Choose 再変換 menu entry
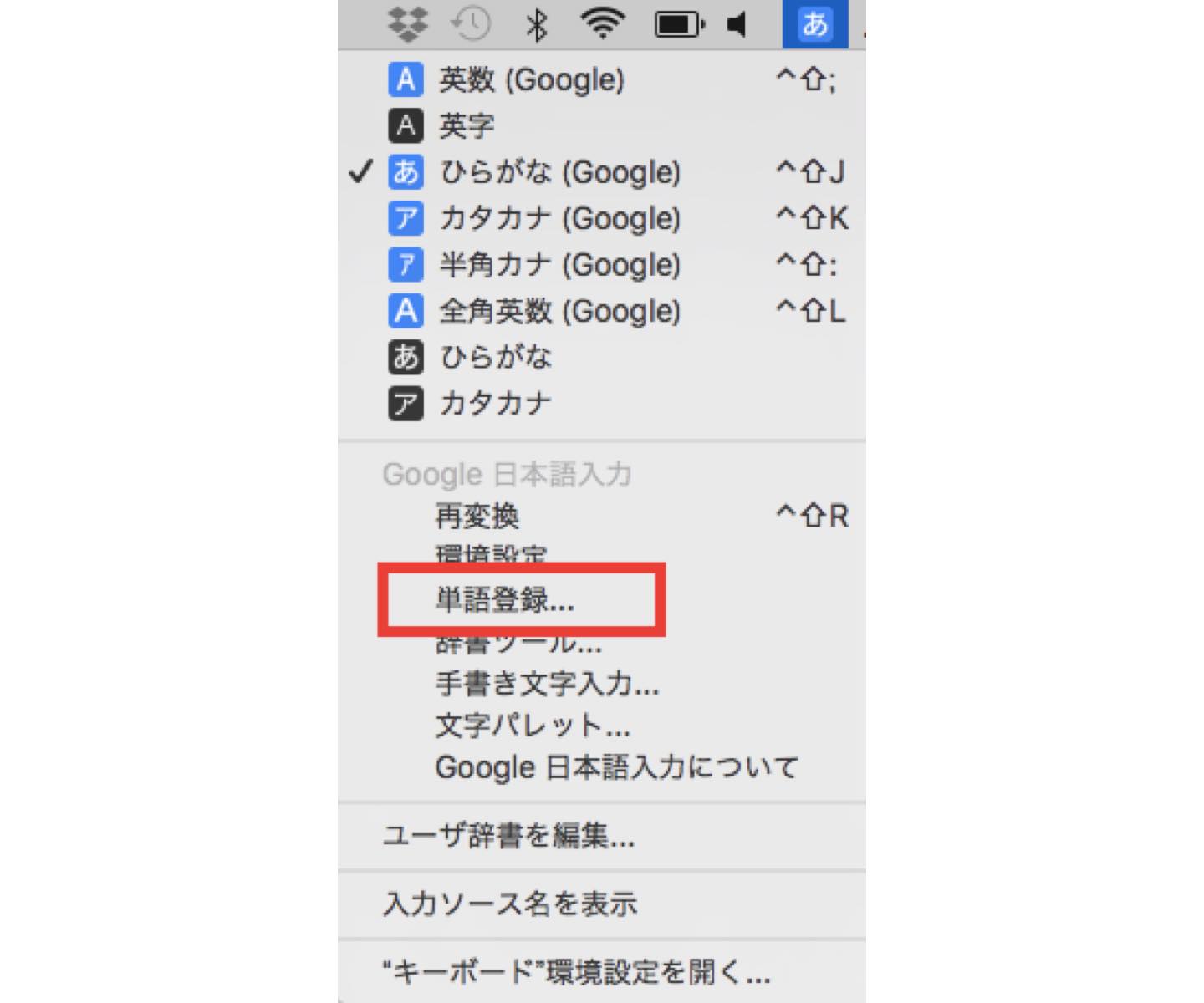Screen dimensions: 1204x1003 (x=602, y=516)
